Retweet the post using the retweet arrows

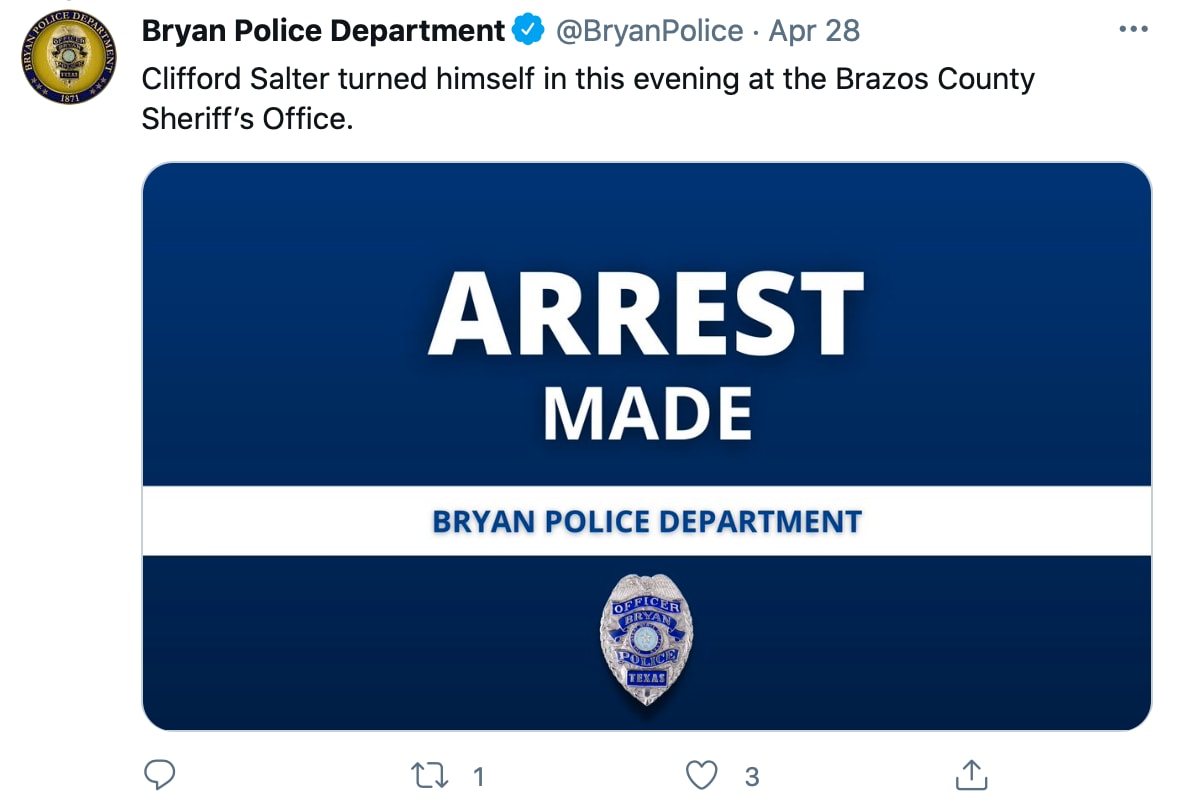[430, 776]
